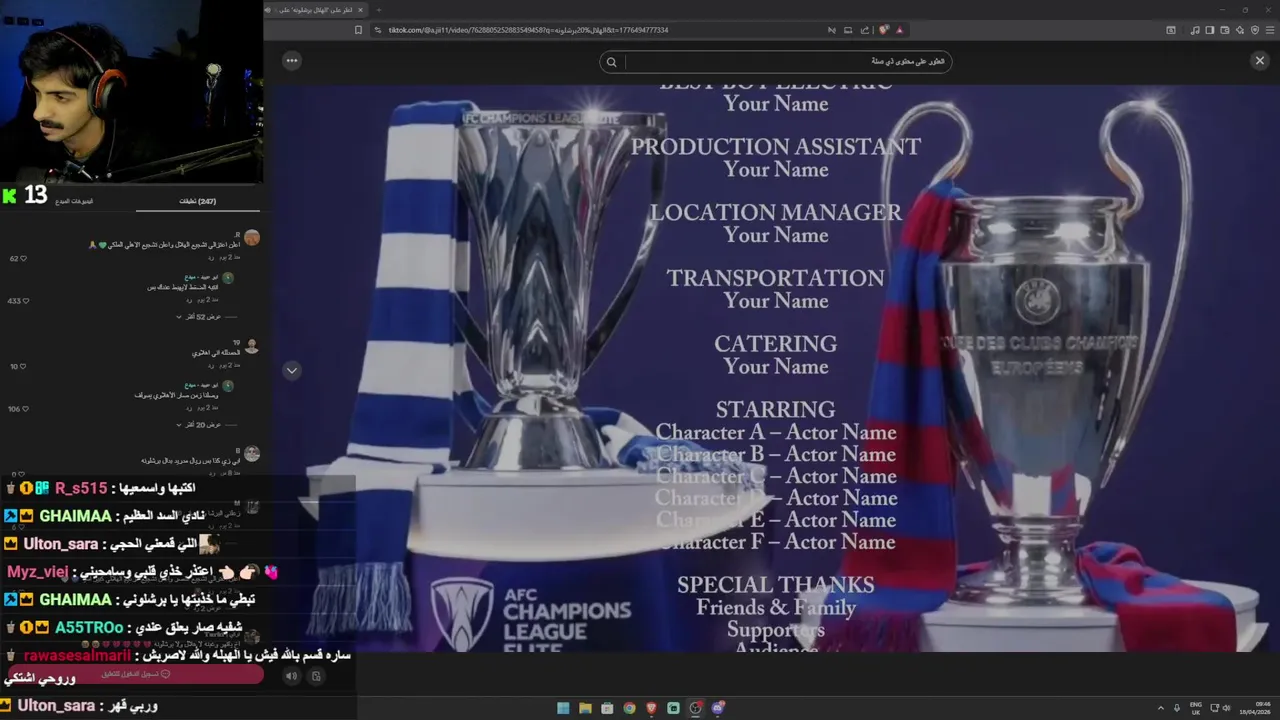Open the playlist music note icon
1280x720 pixels.
coord(1195,30)
